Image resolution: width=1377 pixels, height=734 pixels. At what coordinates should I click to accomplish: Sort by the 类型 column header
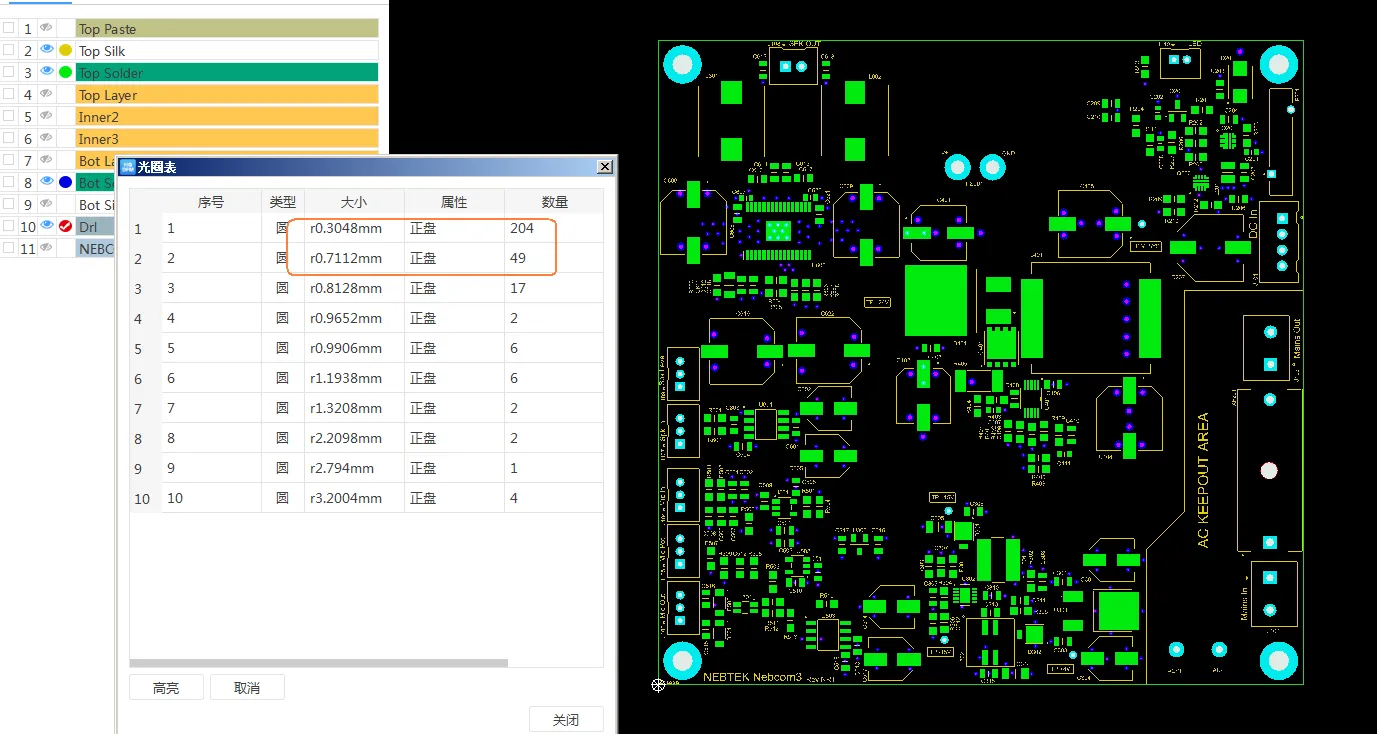click(x=283, y=202)
